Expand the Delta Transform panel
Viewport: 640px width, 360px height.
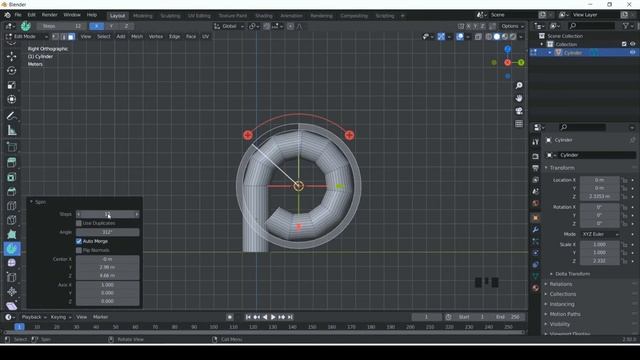[572, 274]
